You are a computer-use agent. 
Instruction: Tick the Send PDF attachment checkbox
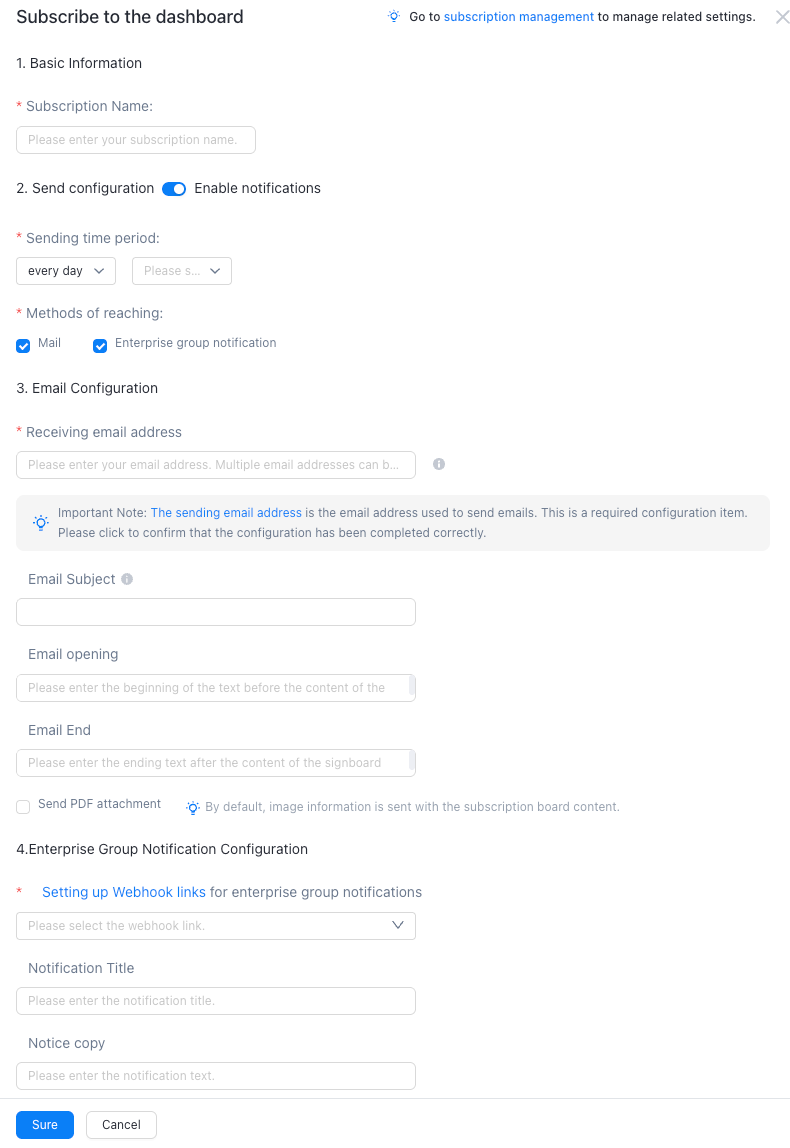coord(23,807)
